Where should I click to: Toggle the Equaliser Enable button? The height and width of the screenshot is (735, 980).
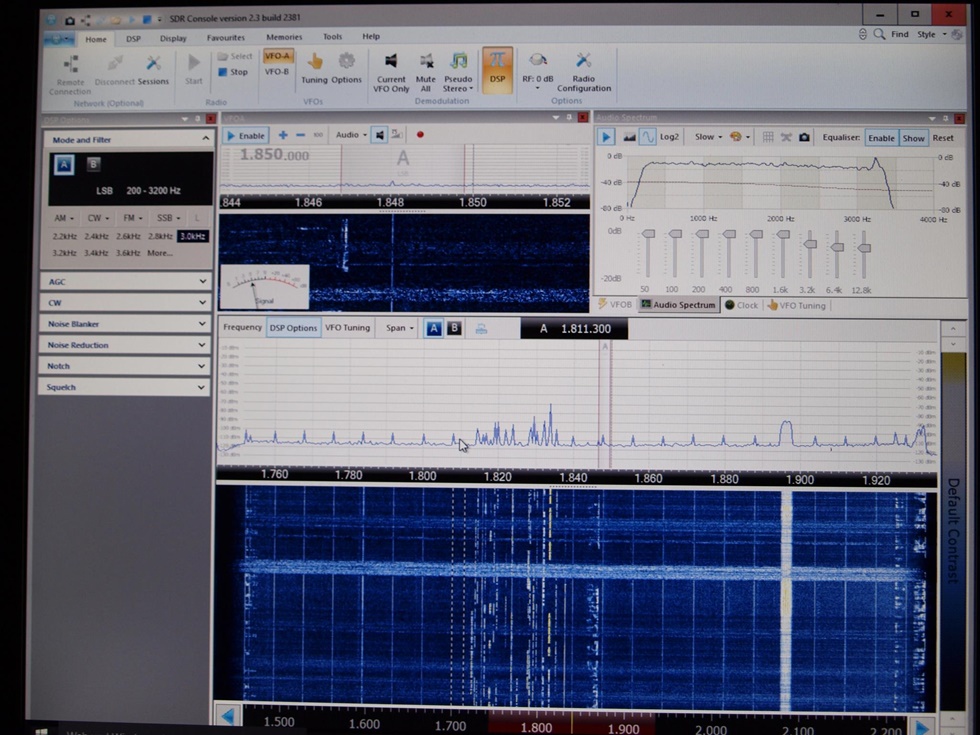[x=881, y=138]
